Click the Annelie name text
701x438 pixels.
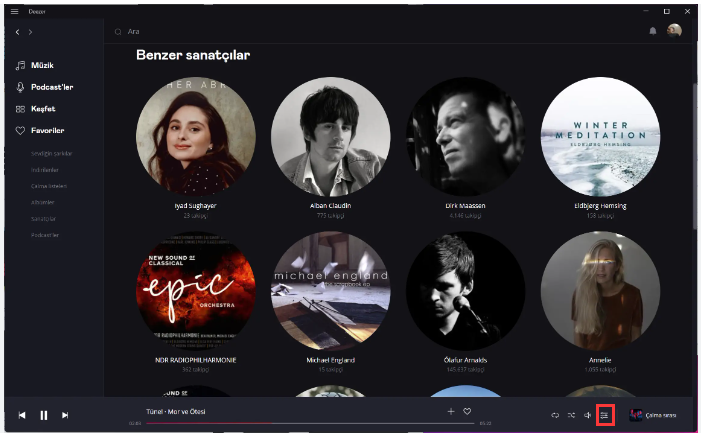point(600,360)
